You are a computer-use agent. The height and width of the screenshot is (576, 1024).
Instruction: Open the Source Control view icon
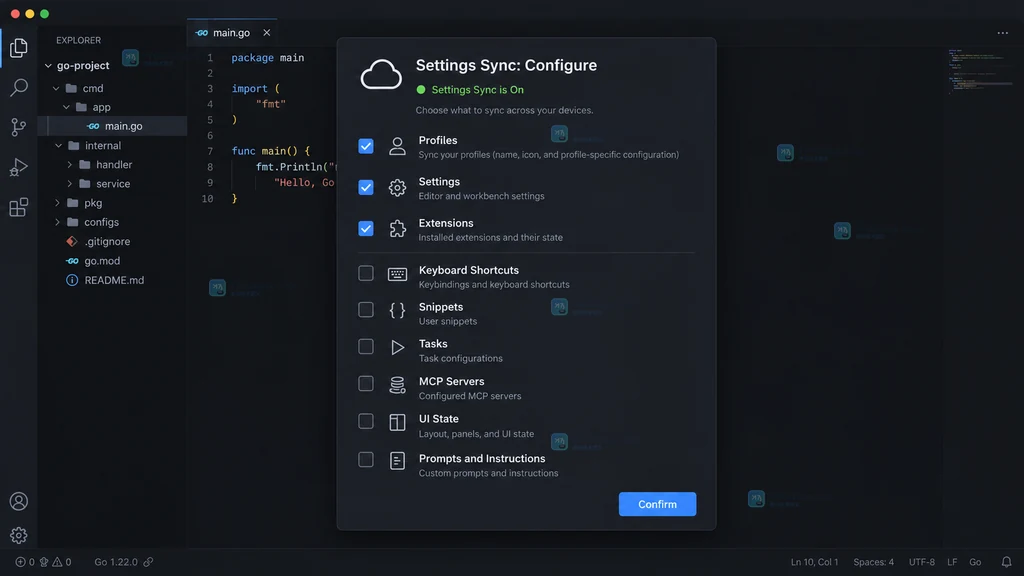click(x=18, y=127)
